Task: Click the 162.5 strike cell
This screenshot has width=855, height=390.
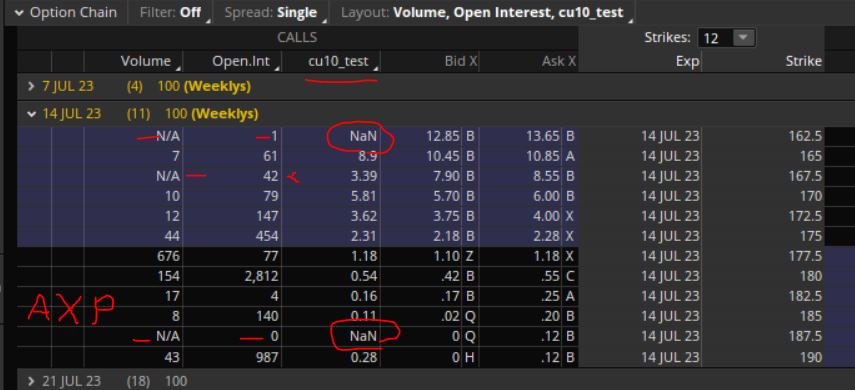Action: pyautogui.click(x=805, y=136)
